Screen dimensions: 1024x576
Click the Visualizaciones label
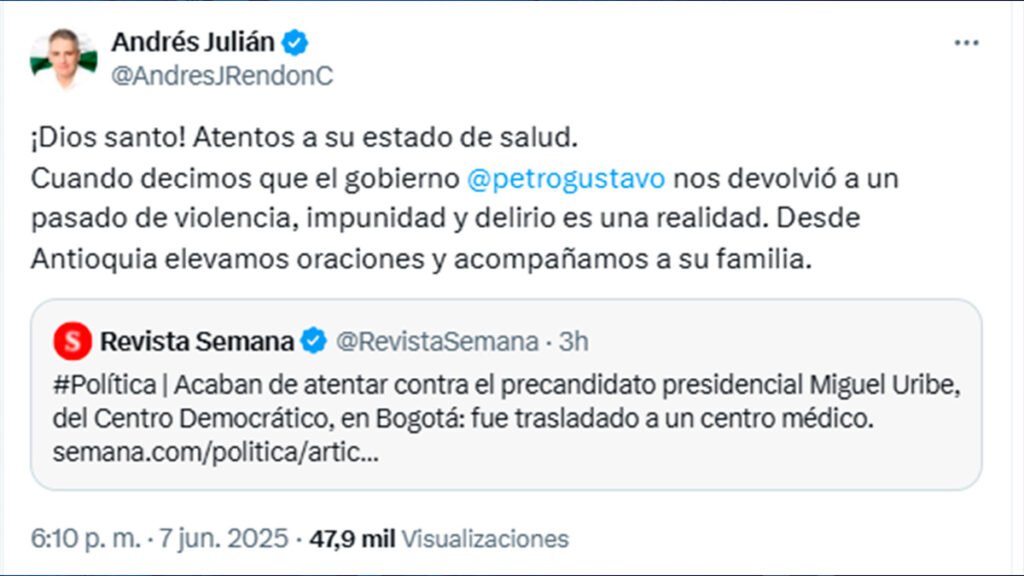(x=485, y=539)
